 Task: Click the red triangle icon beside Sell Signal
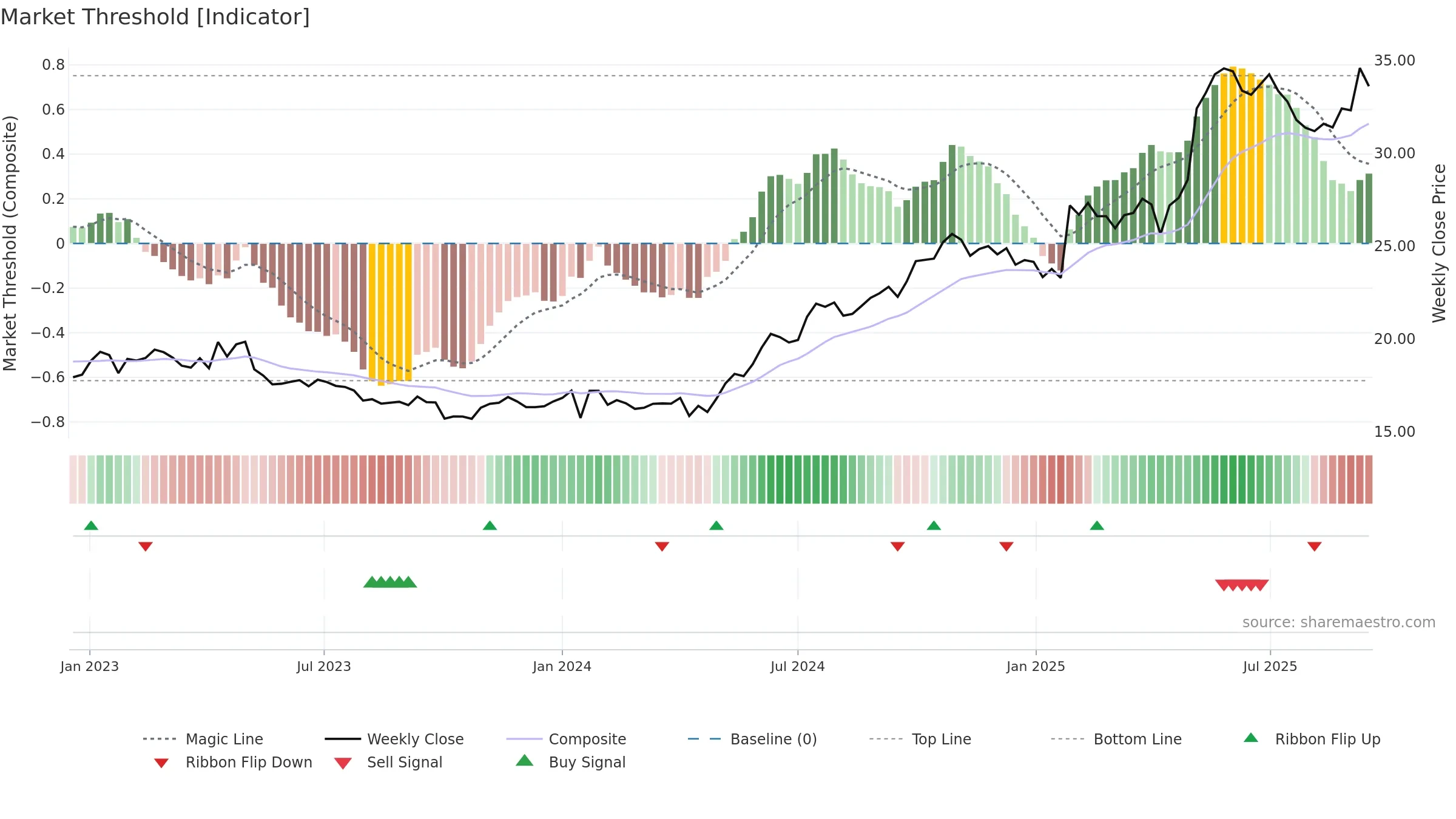pos(343,763)
